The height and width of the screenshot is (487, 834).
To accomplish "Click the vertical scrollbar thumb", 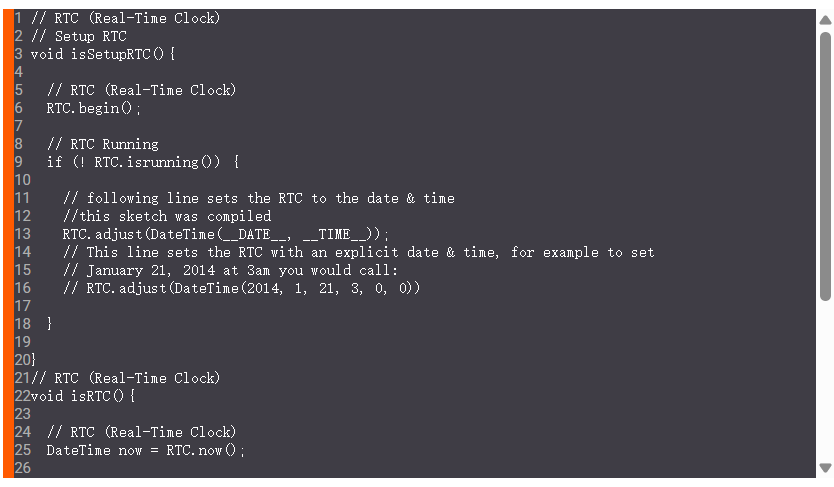I will (x=825, y=165).
